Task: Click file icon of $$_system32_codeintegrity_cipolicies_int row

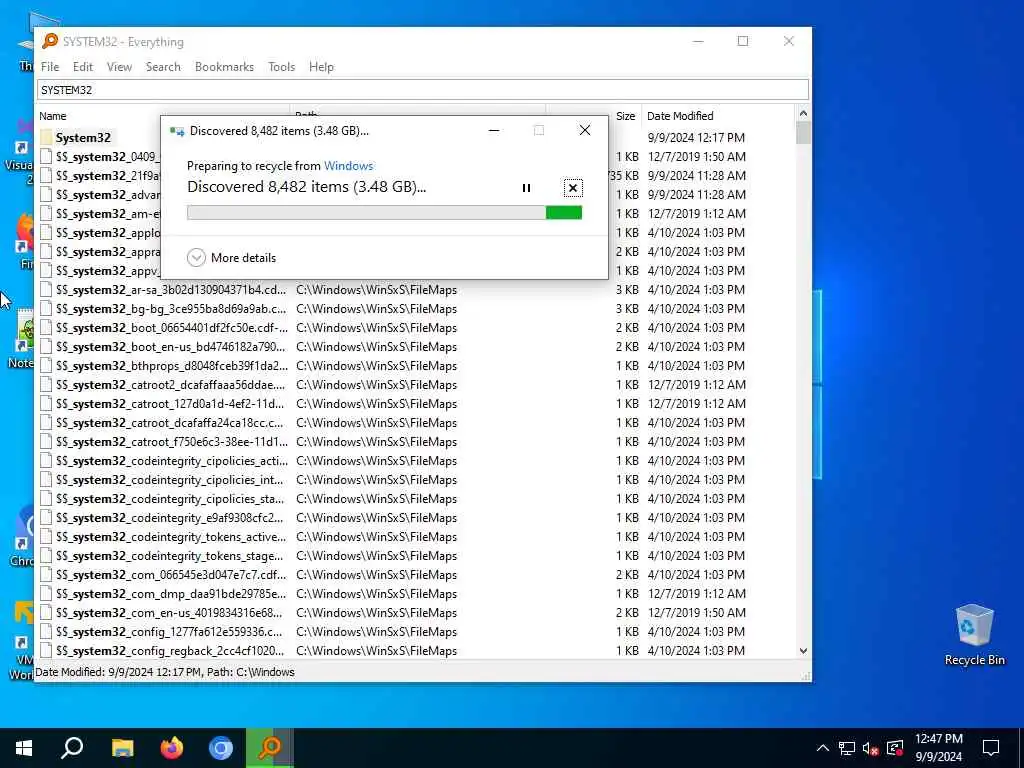Action: [46, 479]
